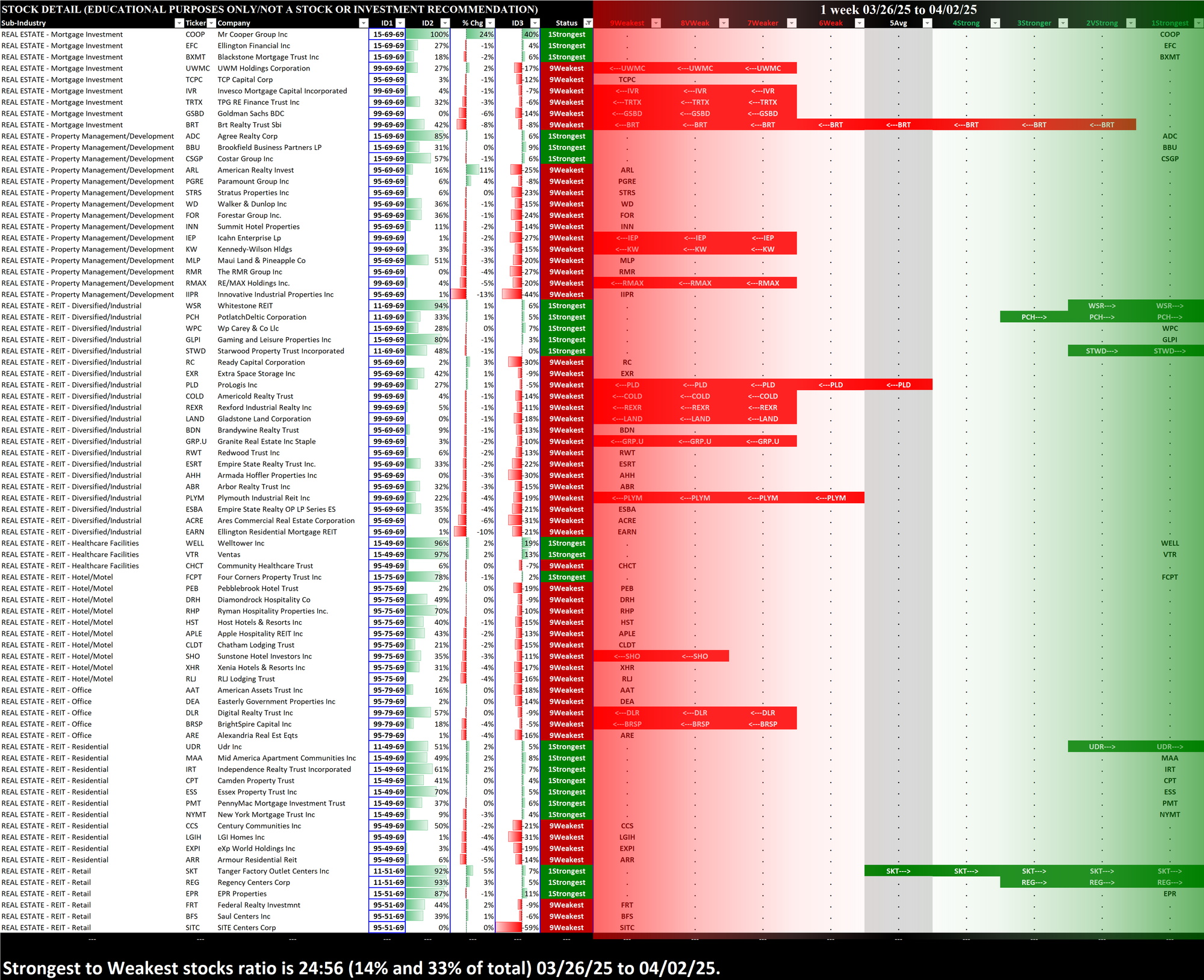1204x980 pixels.
Task: Select the Welltower Inc status cell
Action: [x=566, y=543]
